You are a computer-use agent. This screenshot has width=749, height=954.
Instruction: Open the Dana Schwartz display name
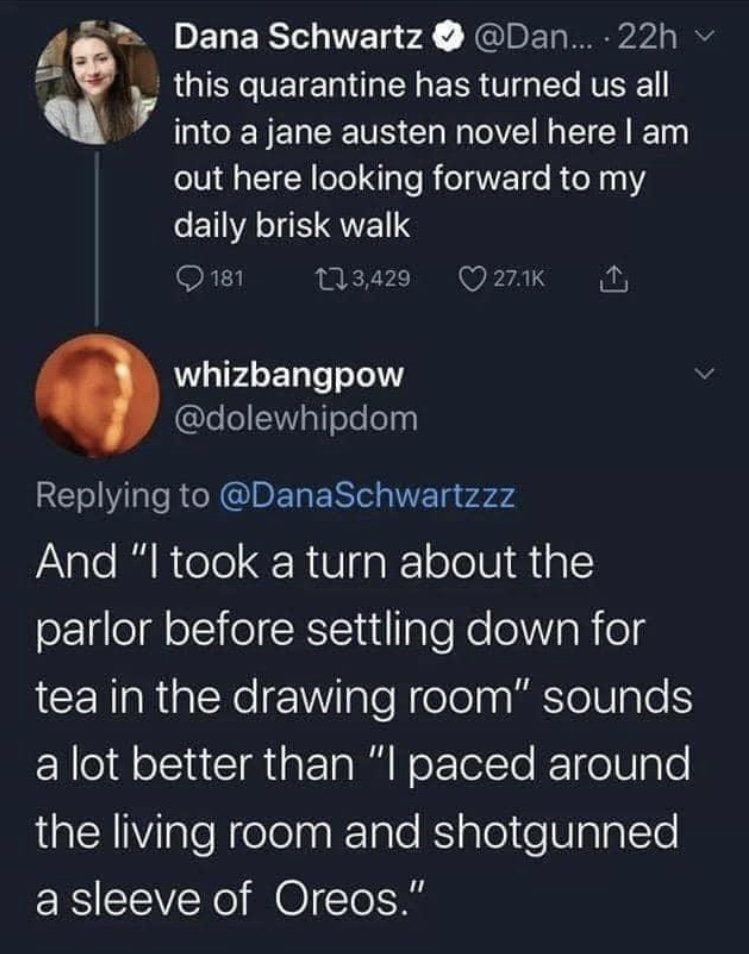point(299,40)
